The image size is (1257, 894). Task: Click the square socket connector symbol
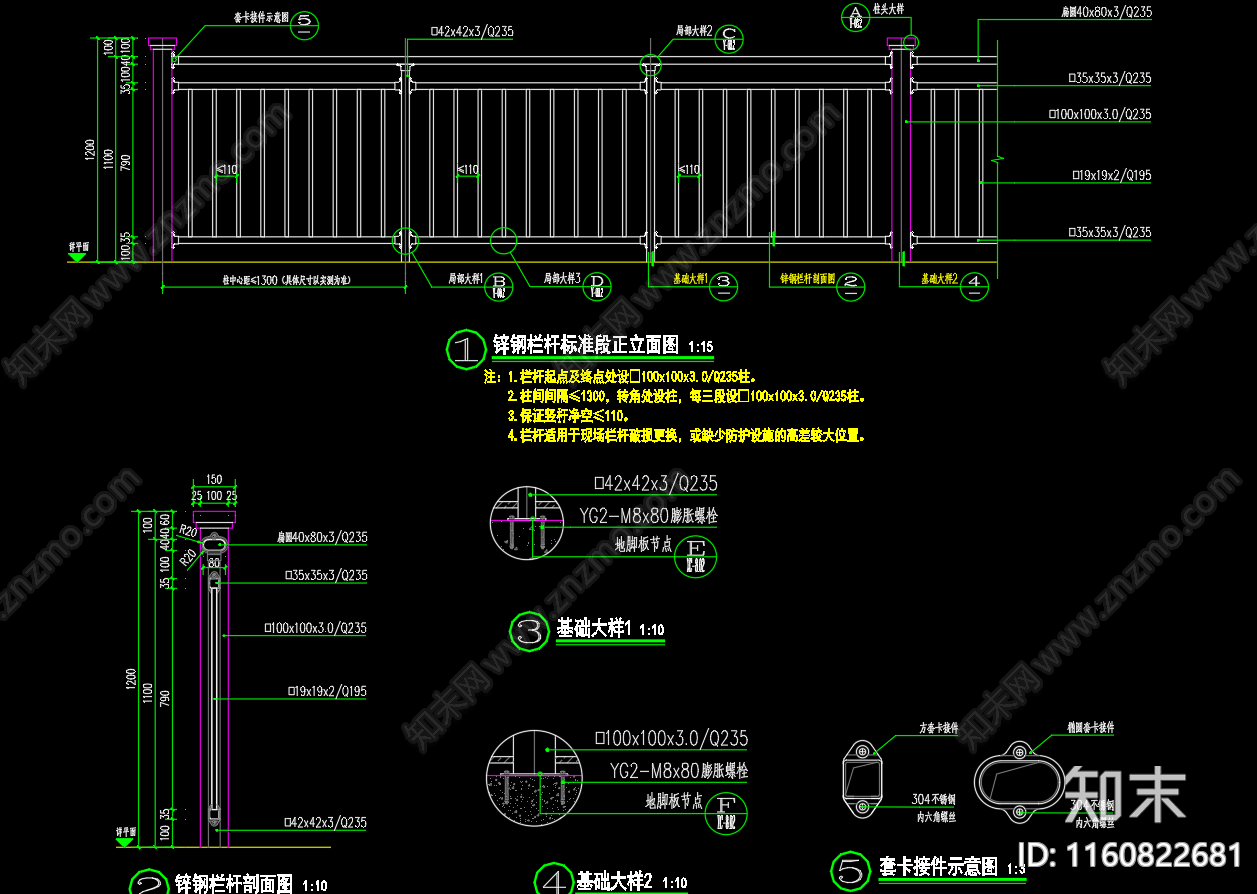click(862, 778)
